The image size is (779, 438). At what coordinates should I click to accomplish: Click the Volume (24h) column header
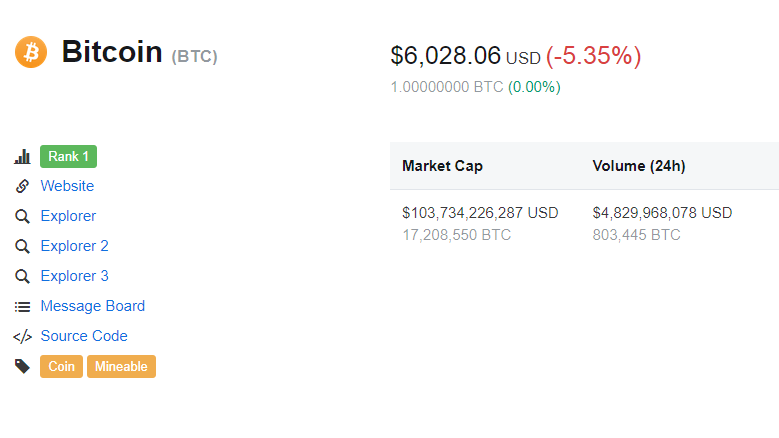(x=638, y=166)
